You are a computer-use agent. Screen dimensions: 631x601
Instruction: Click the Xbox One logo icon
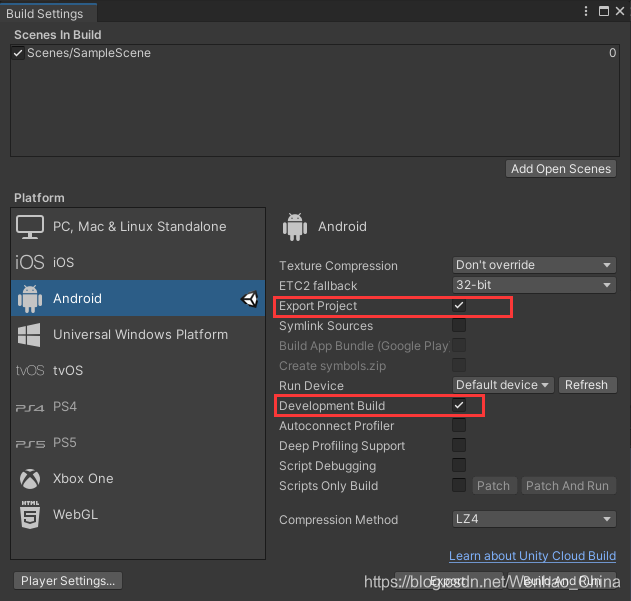pos(30,479)
